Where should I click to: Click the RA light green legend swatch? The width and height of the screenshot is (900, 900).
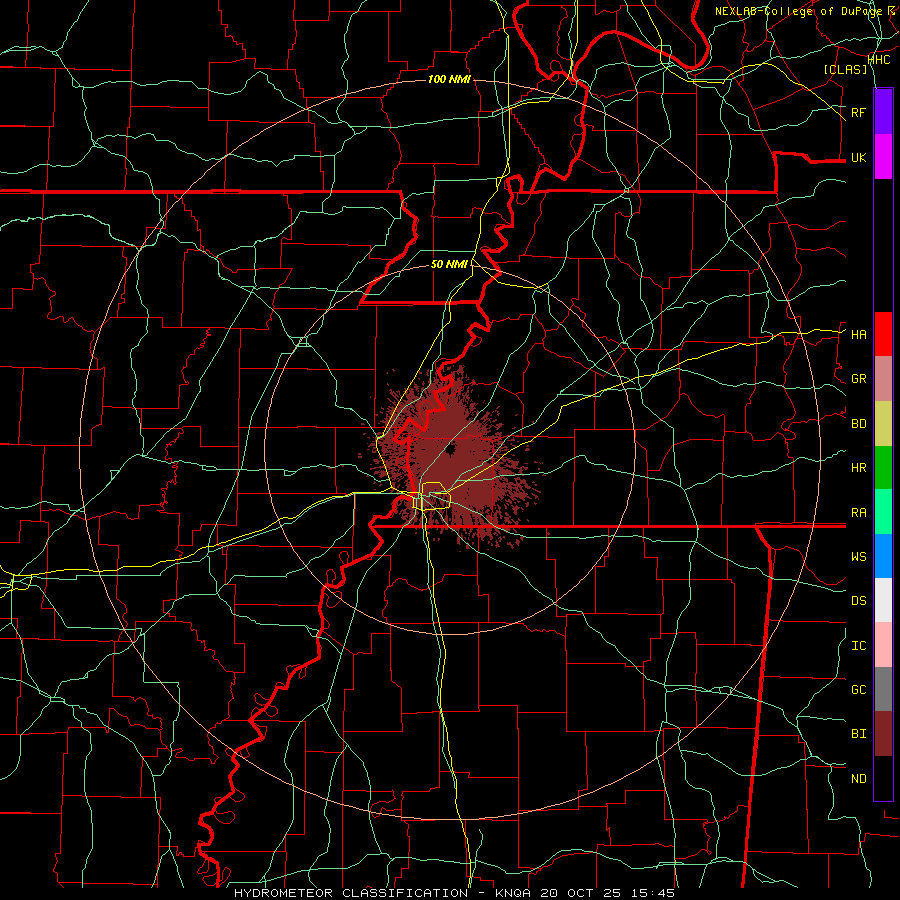(883, 512)
